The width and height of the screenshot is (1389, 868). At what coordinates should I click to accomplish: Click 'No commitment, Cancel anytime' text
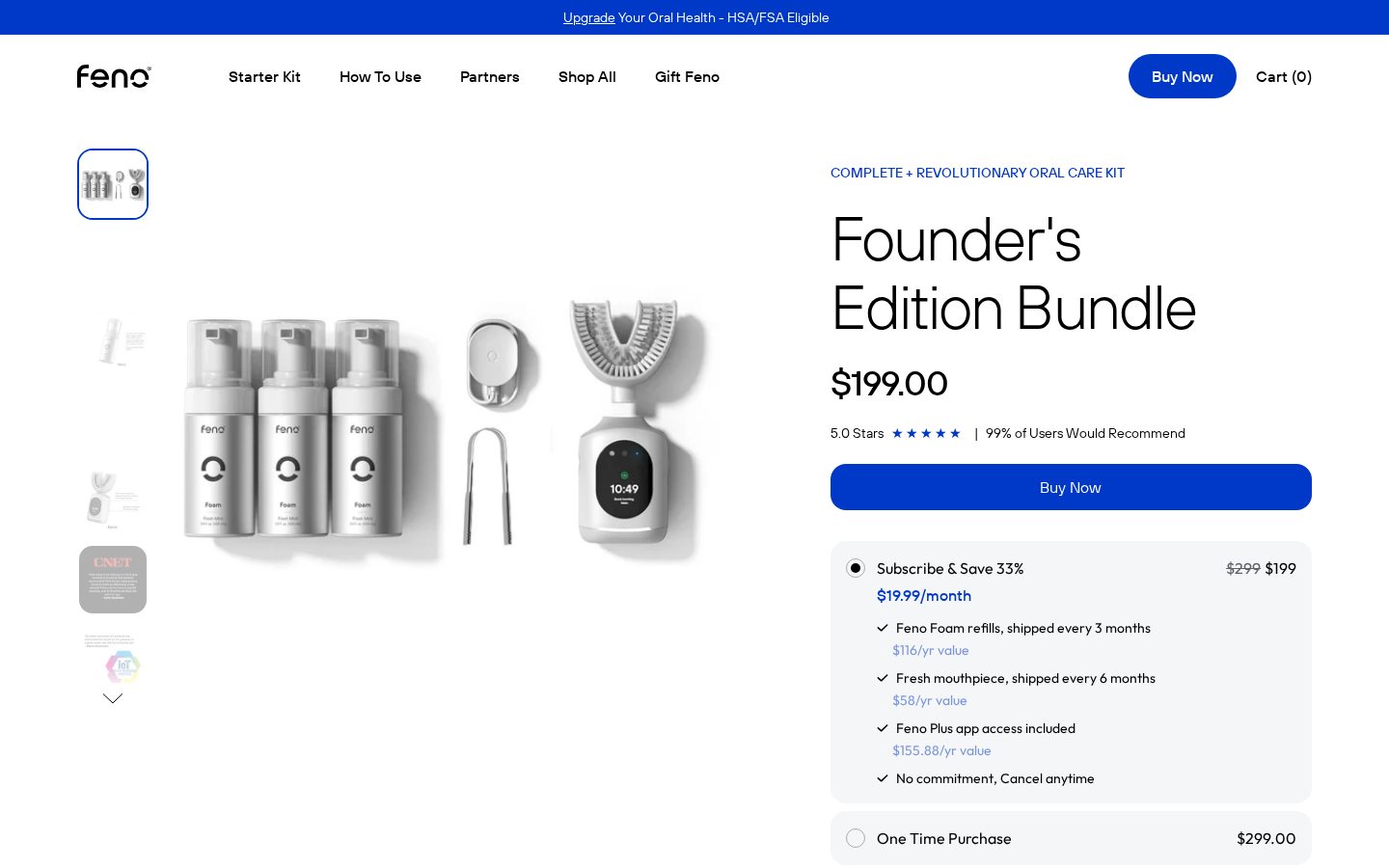coord(995,778)
